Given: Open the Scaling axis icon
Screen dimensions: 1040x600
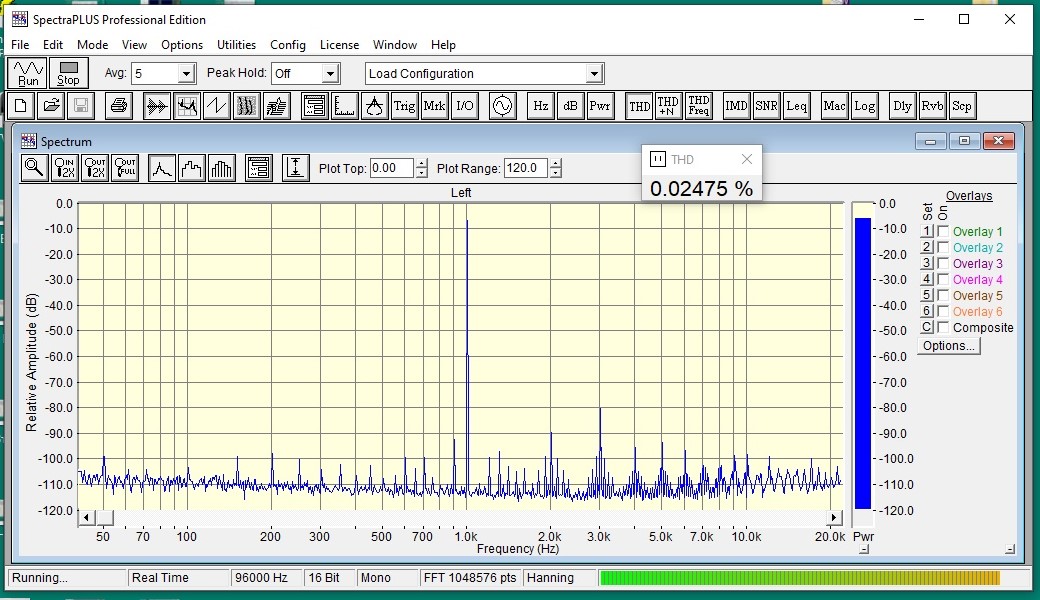Looking at the screenshot, I should [x=344, y=106].
